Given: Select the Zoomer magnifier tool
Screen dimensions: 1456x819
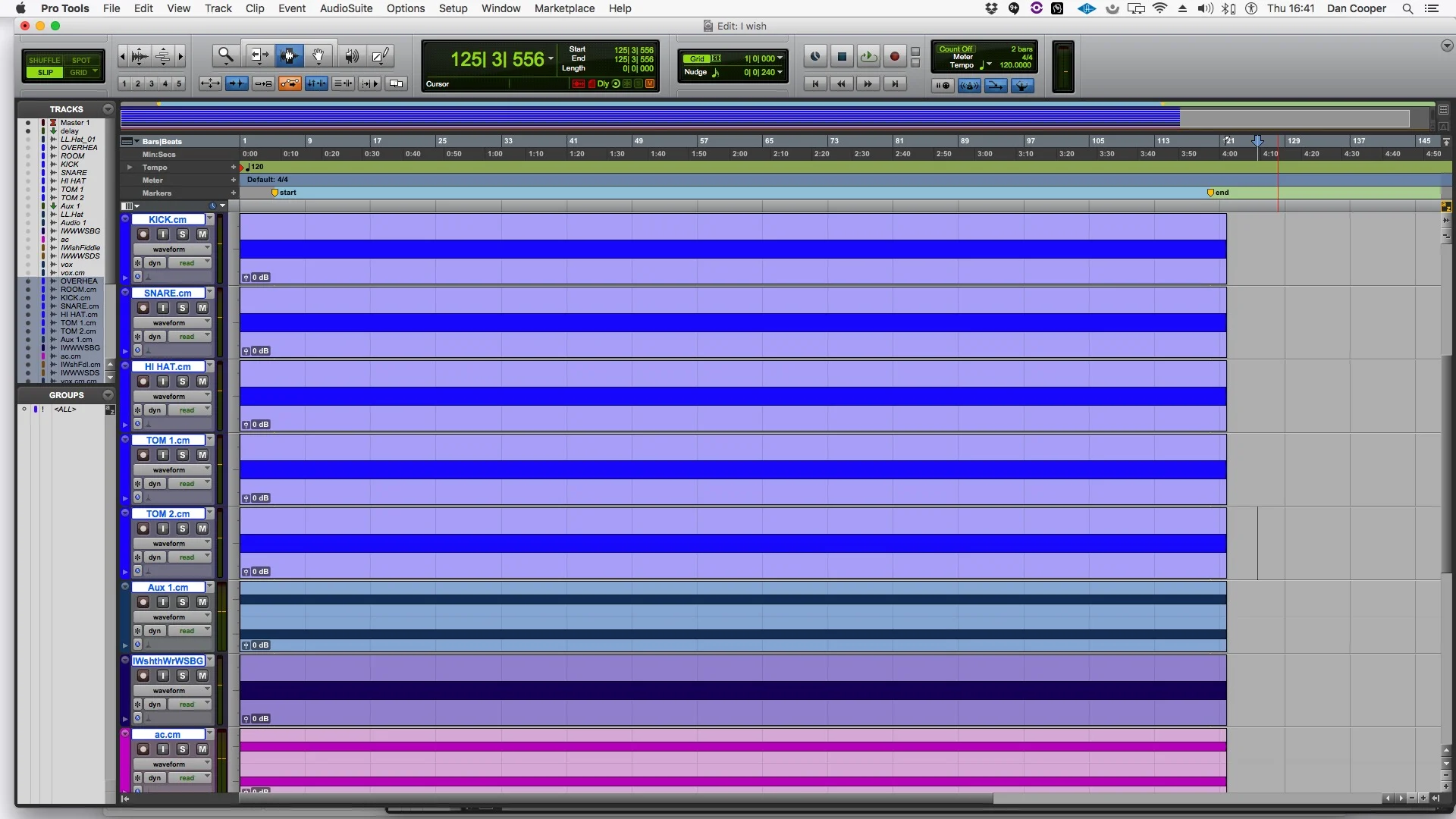Looking at the screenshot, I should [x=225, y=55].
